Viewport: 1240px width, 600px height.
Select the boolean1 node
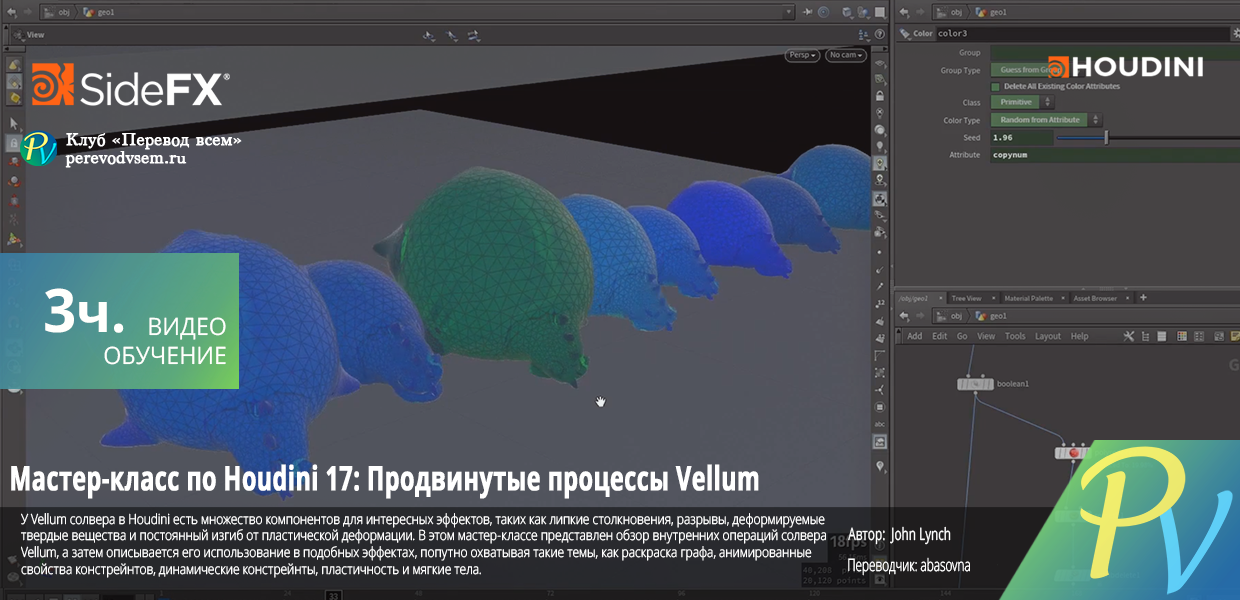(975, 384)
